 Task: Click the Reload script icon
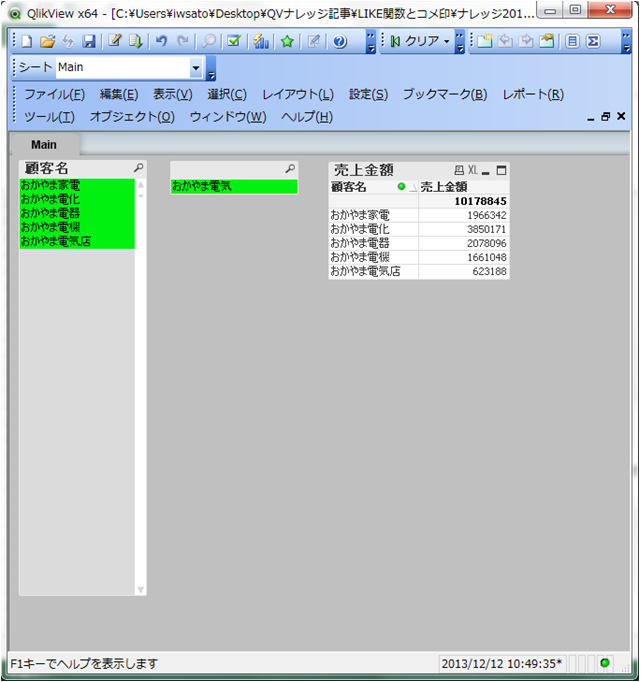coord(136,41)
